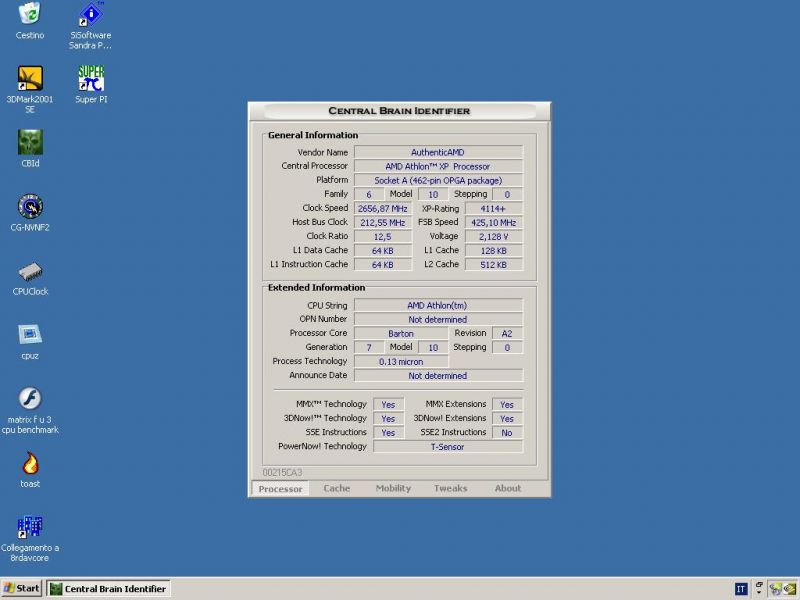Click the Clock Speed 2656,87 MHz value

tap(383, 208)
